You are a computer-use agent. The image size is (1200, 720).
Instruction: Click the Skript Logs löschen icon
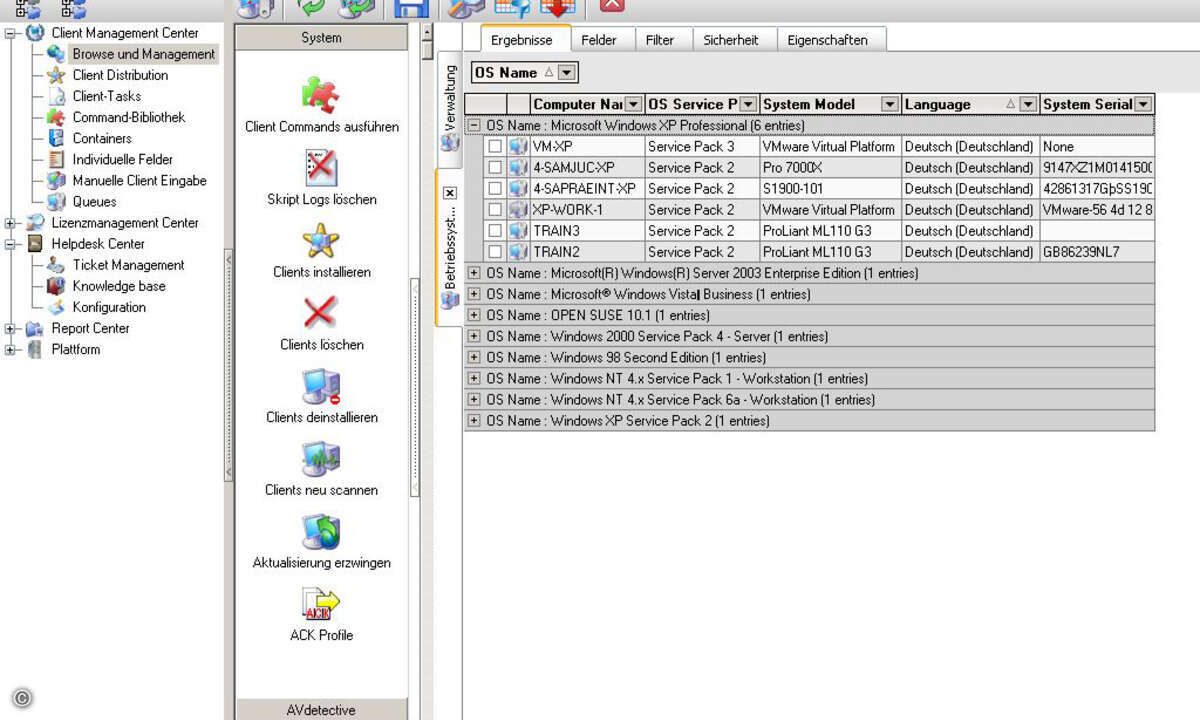point(321,168)
